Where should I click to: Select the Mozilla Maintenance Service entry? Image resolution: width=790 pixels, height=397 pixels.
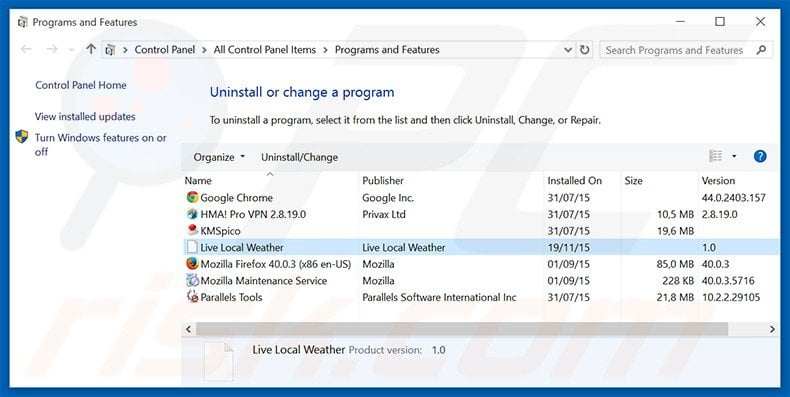click(x=264, y=281)
